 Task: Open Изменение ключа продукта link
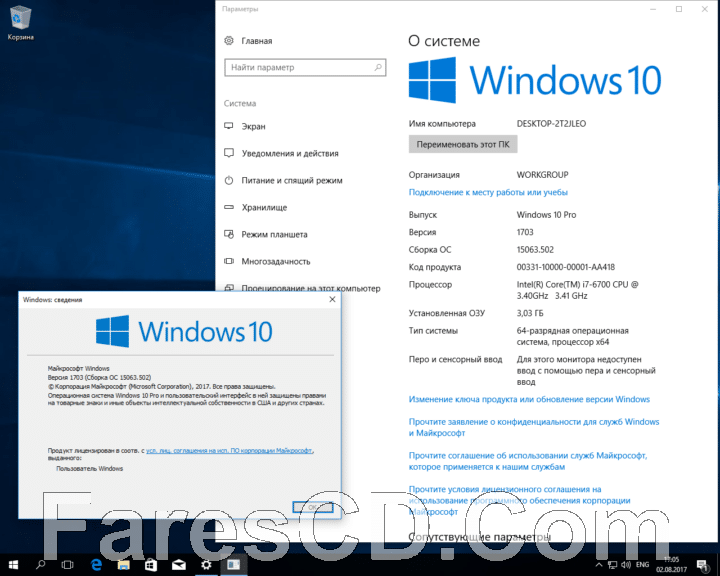coord(529,400)
